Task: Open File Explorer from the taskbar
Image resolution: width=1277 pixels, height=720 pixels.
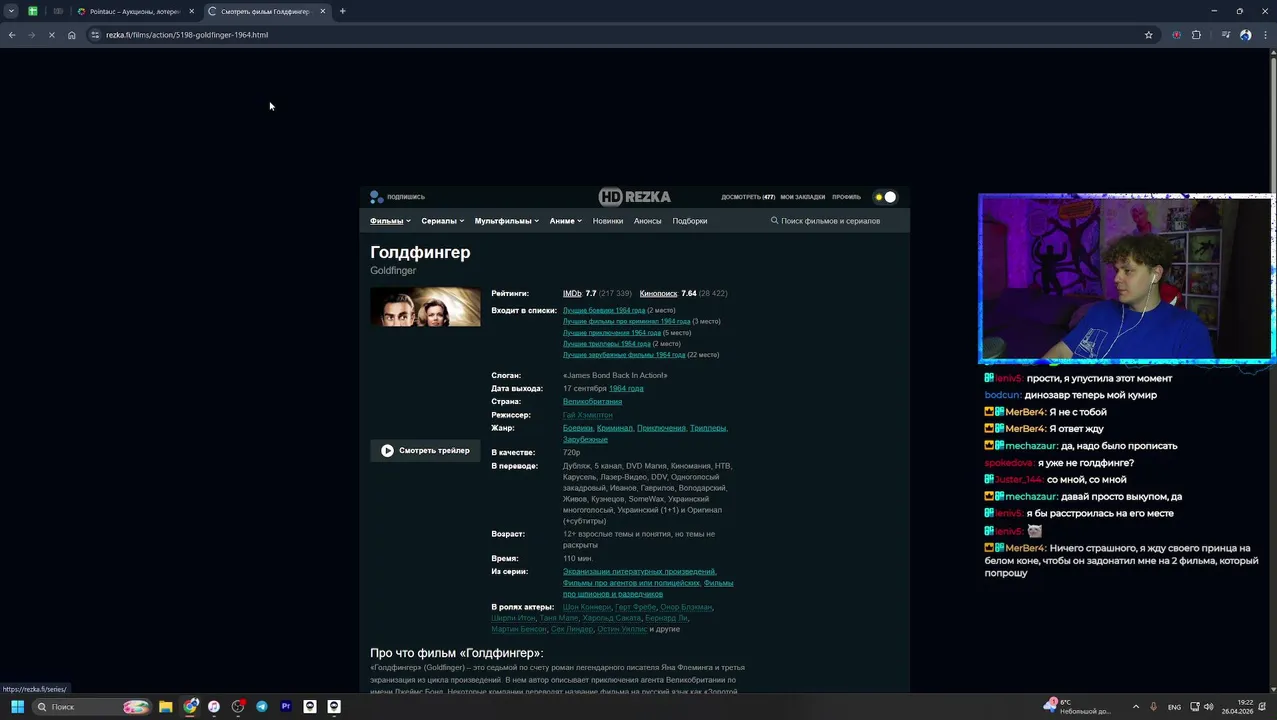Action: (166, 707)
